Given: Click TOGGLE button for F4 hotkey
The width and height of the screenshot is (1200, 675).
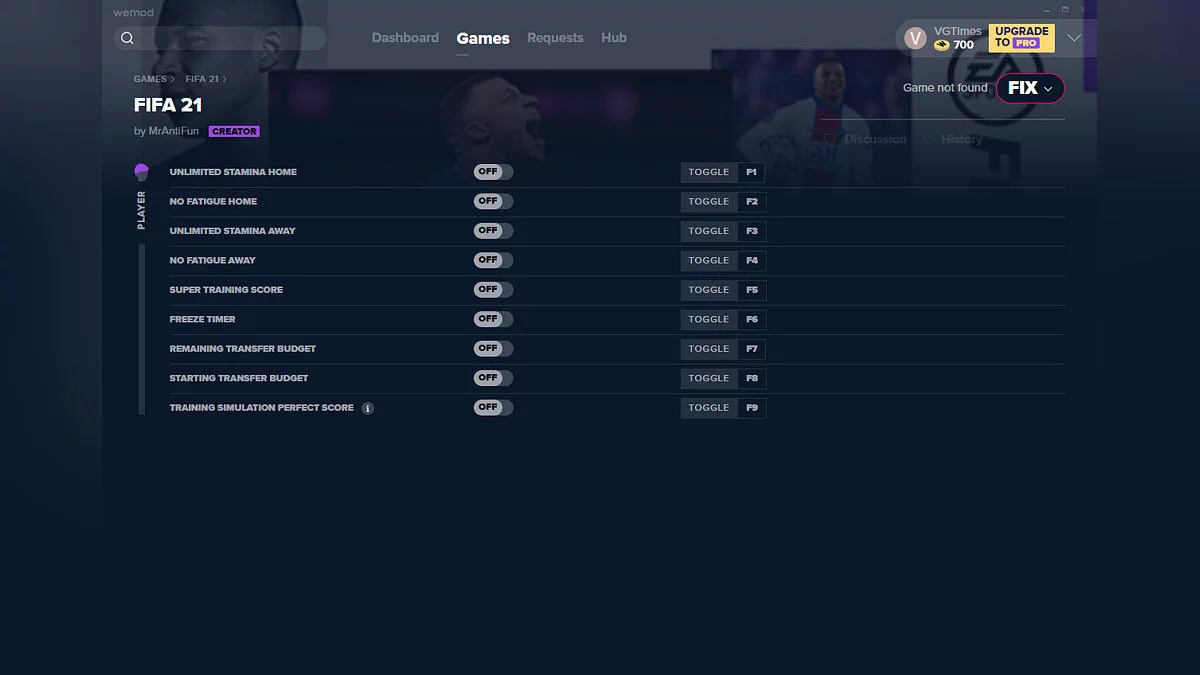Looking at the screenshot, I should tap(709, 260).
